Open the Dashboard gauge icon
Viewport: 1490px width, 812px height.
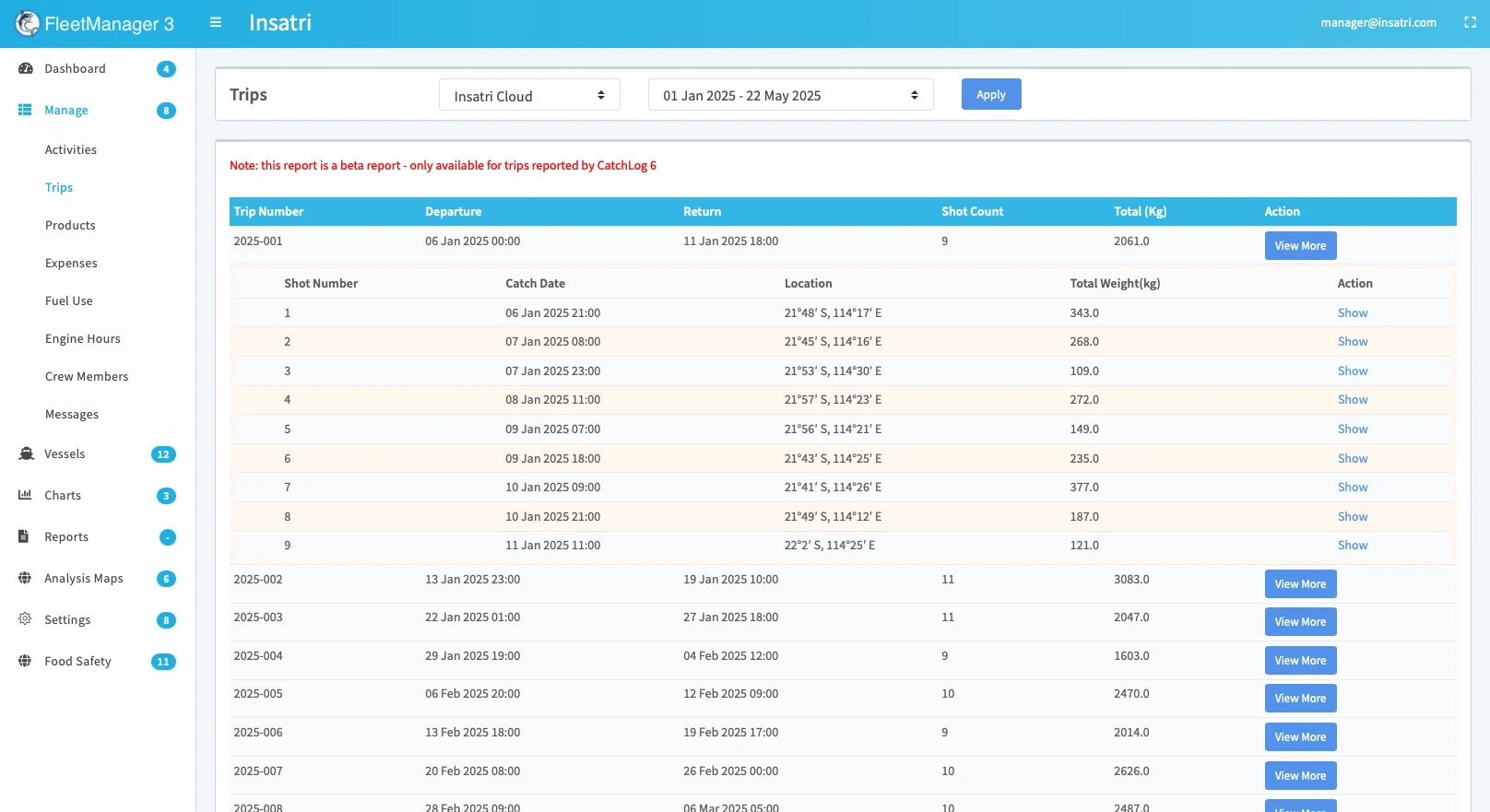(x=26, y=69)
